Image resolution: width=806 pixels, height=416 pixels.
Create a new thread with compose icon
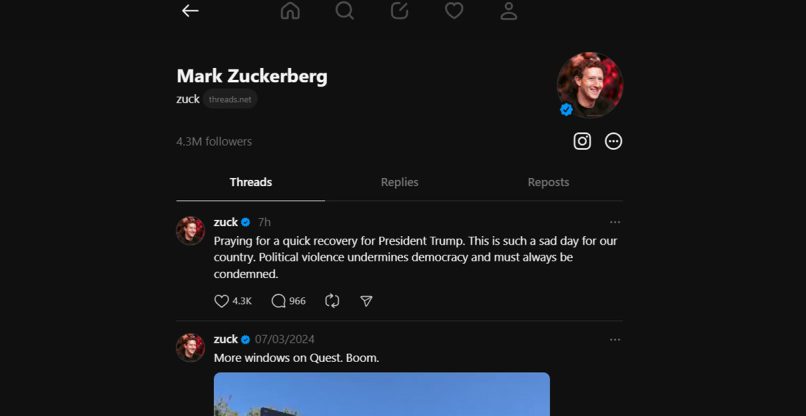click(399, 11)
